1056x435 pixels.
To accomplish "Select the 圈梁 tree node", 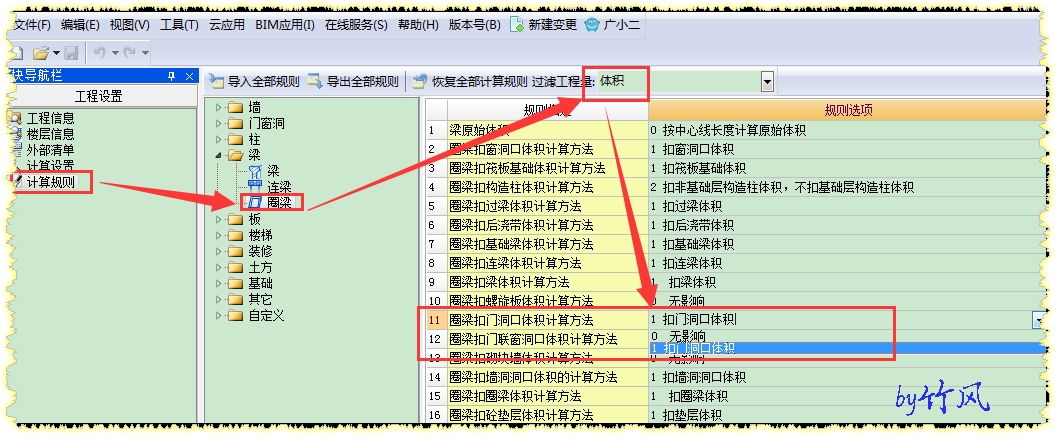I will point(279,203).
